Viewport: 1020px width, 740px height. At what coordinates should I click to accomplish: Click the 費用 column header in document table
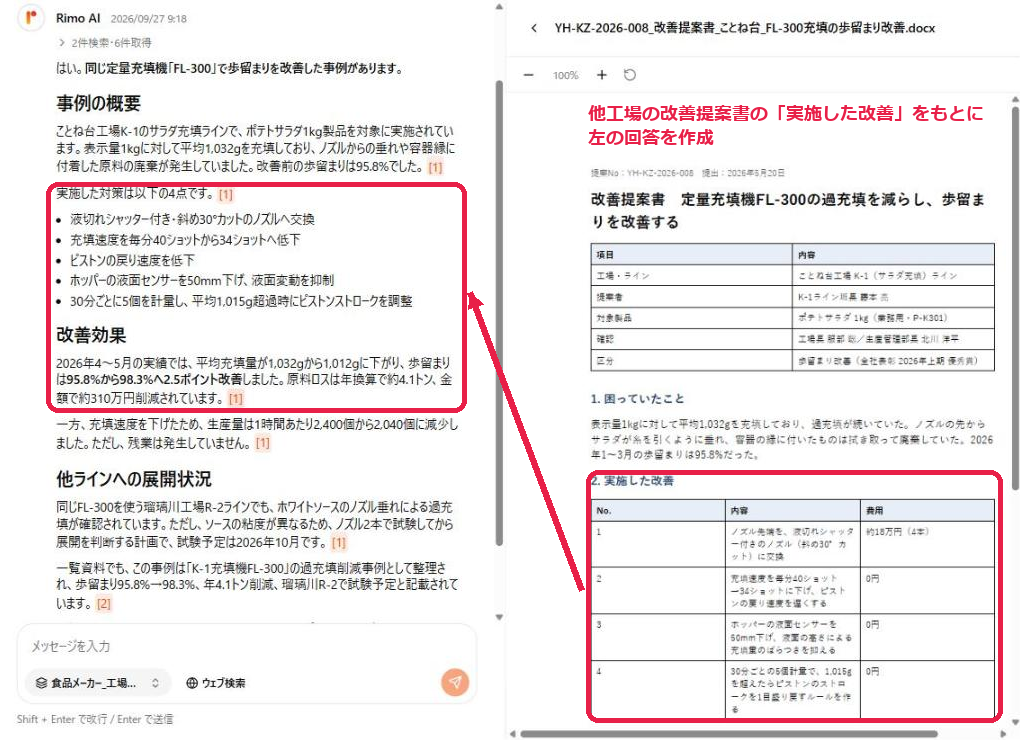pos(874,510)
